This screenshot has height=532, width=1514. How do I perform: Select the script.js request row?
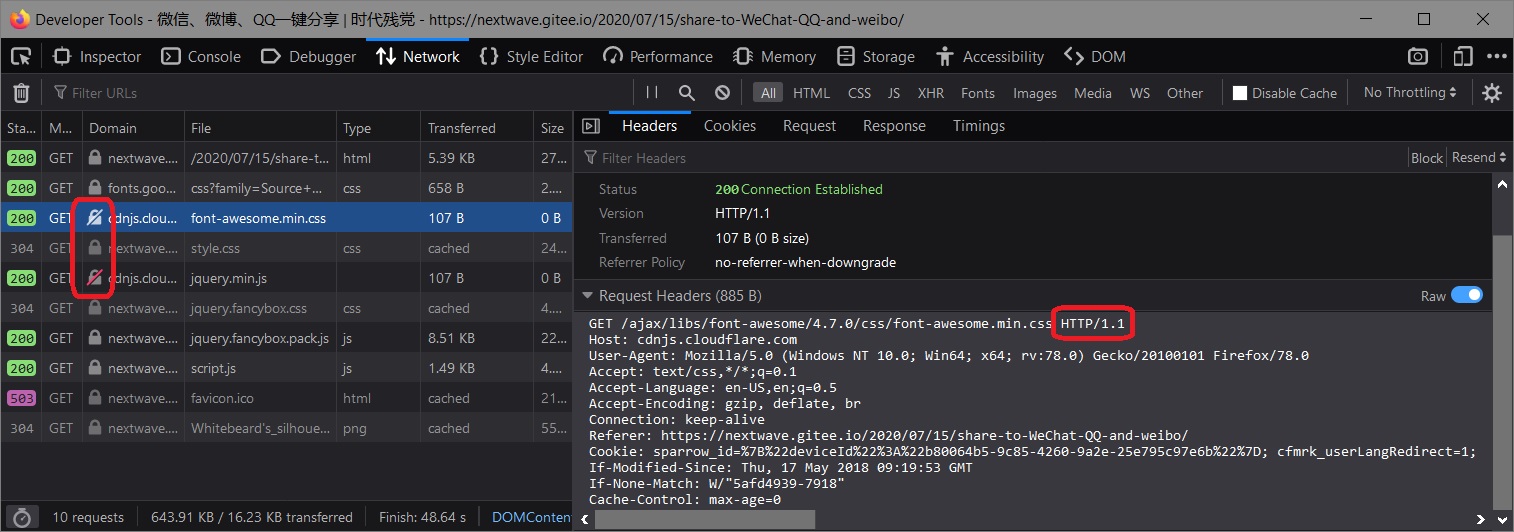[286, 368]
